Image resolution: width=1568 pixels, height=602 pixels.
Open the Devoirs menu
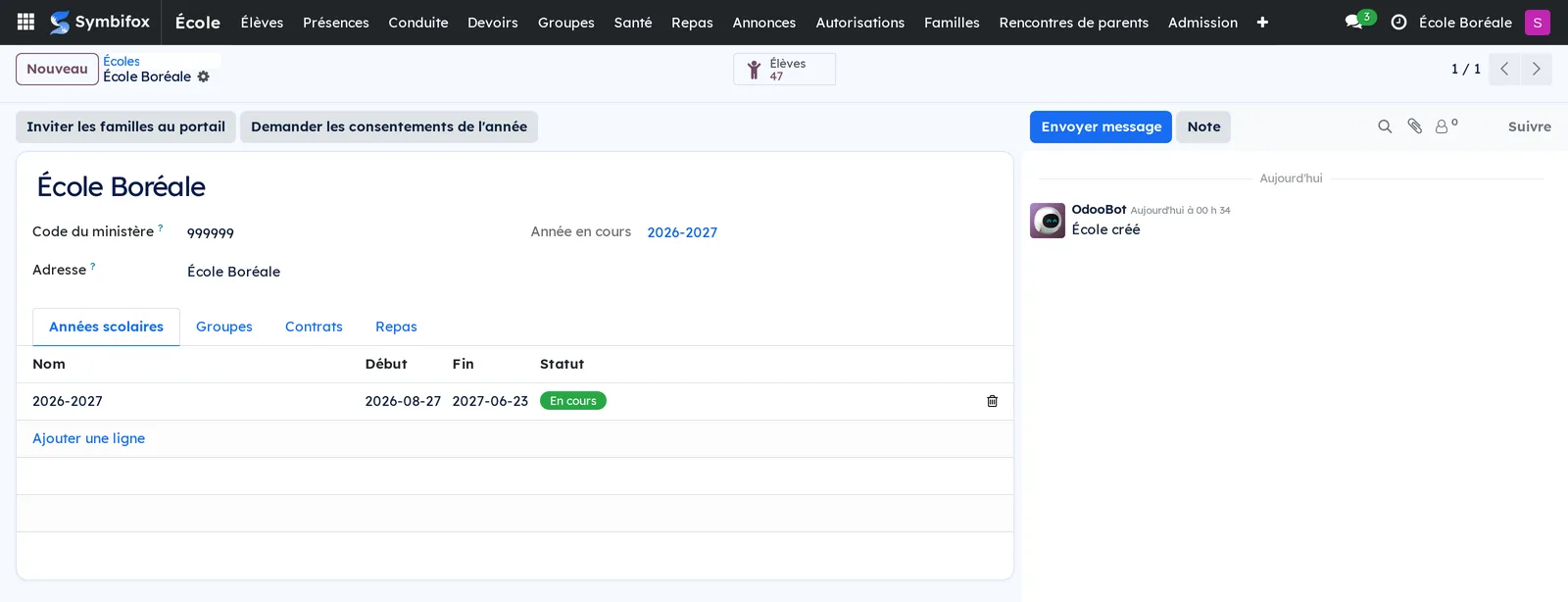493,23
